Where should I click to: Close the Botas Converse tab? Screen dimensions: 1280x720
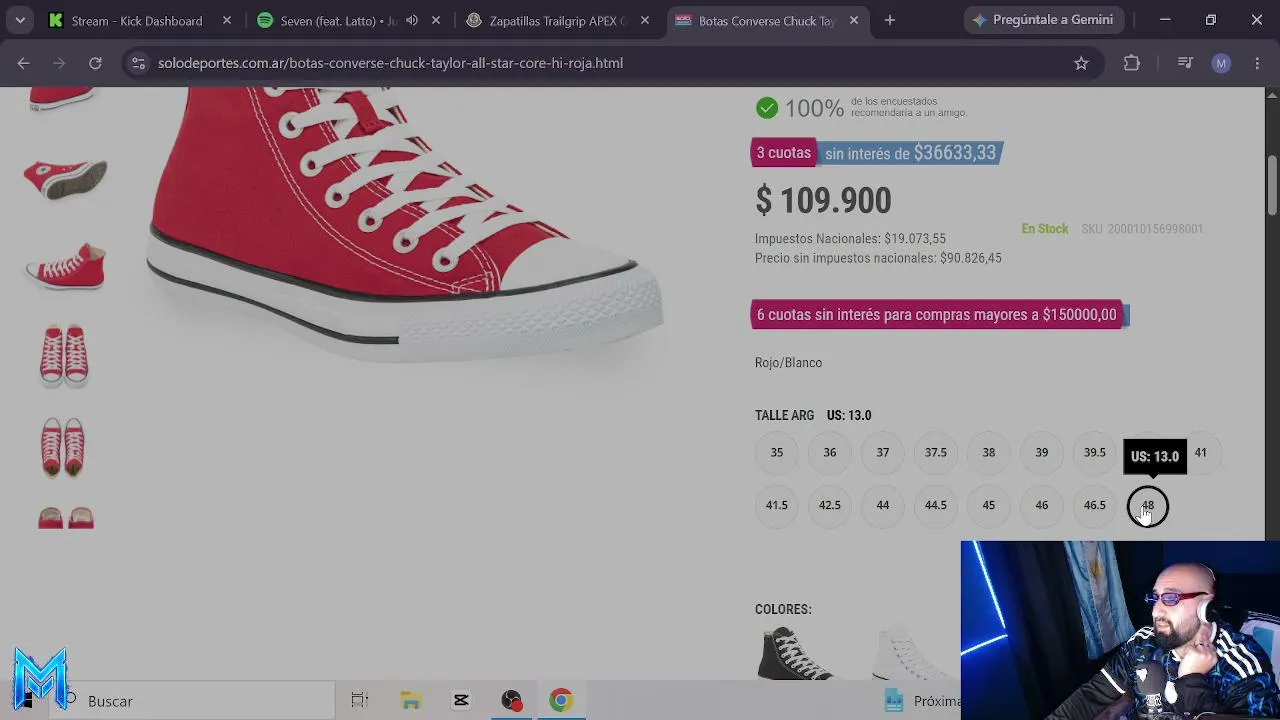point(854,20)
